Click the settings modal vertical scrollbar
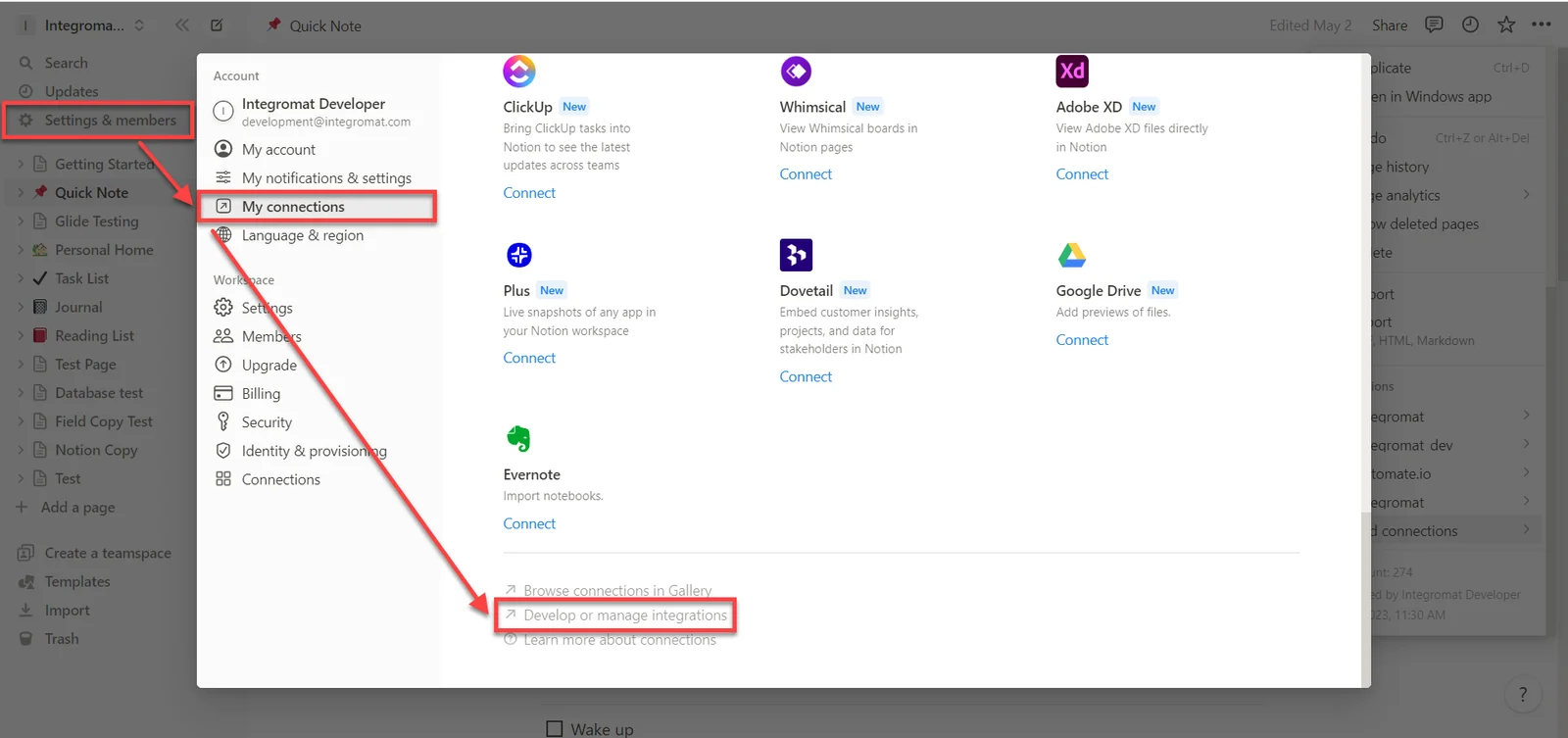 pos(1365,598)
